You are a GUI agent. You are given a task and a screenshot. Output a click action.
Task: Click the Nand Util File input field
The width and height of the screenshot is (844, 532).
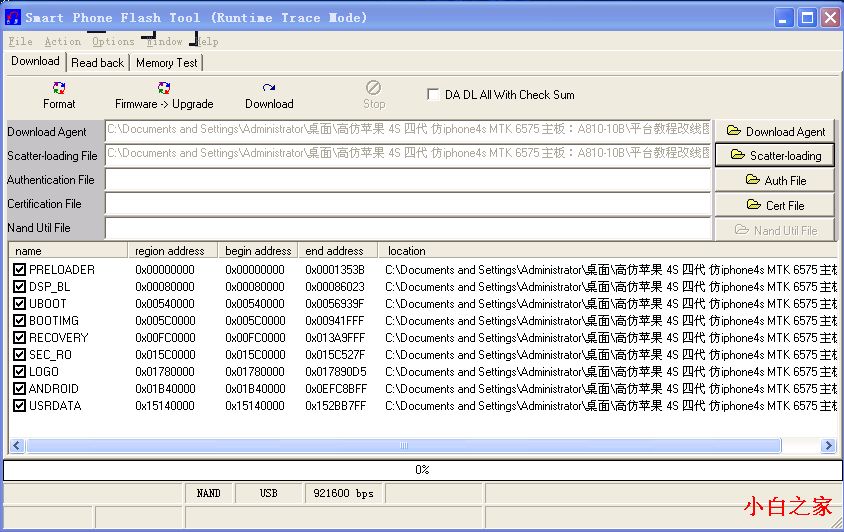408,228
